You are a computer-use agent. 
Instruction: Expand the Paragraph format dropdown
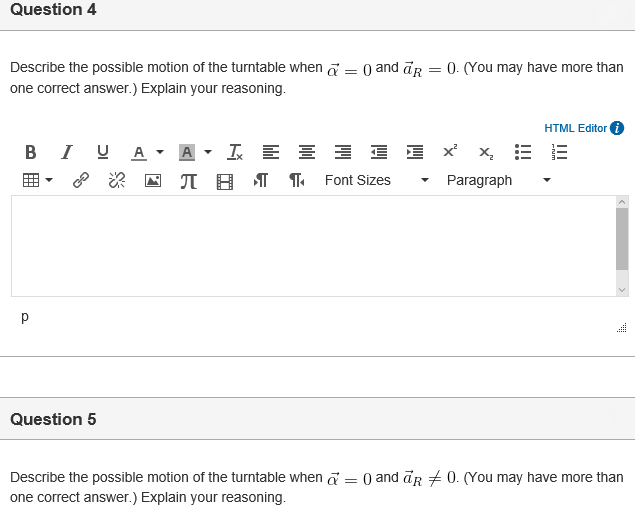(x=498, y=180)
